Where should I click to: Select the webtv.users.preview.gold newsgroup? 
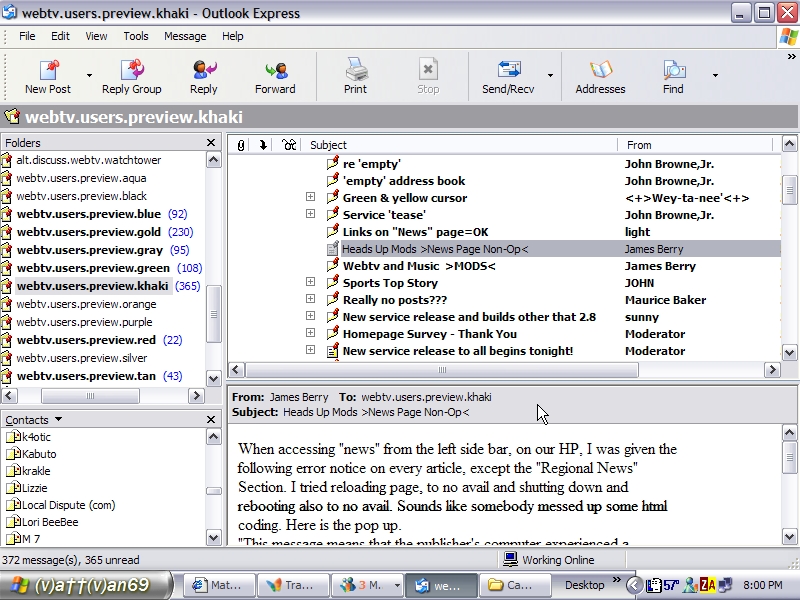pos(89,232)
